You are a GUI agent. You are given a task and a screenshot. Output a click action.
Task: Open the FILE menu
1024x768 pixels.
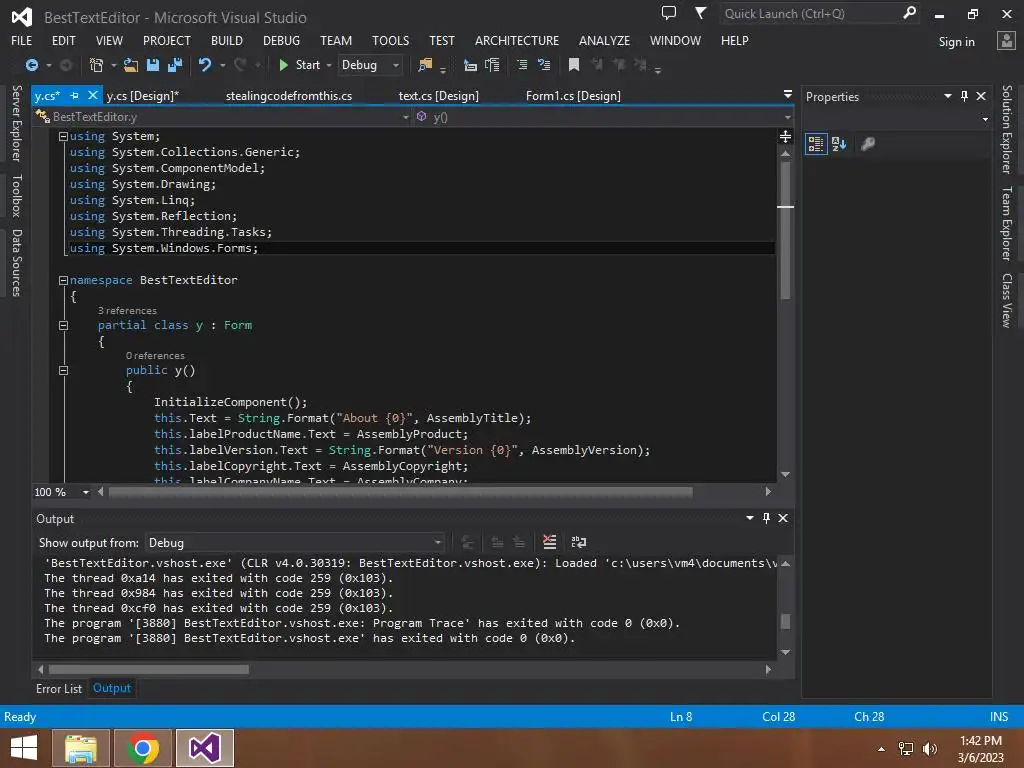pos(22,40)
